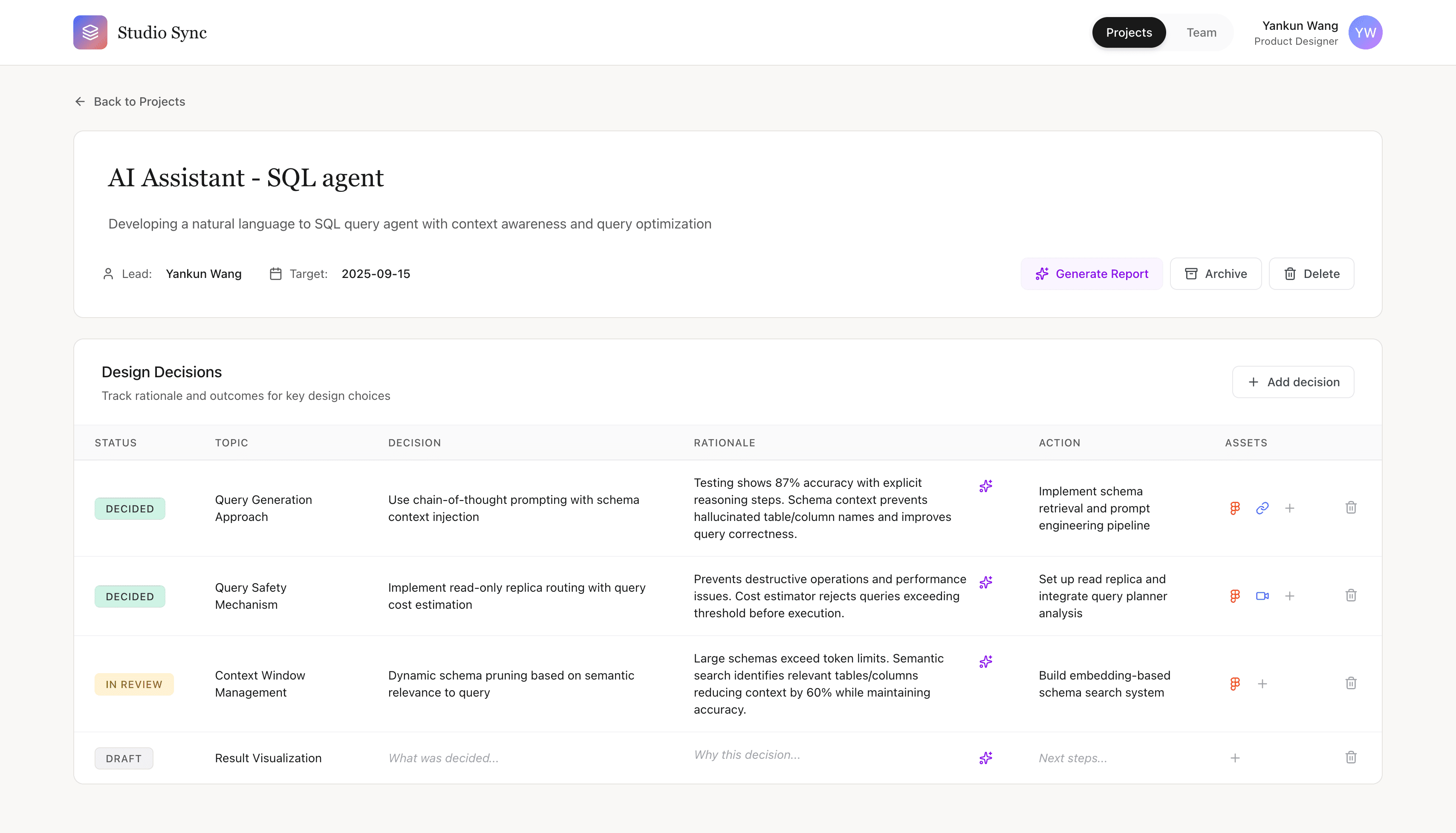
Task: Delete the Query Generation Approach row
Action: point(1351,507)
